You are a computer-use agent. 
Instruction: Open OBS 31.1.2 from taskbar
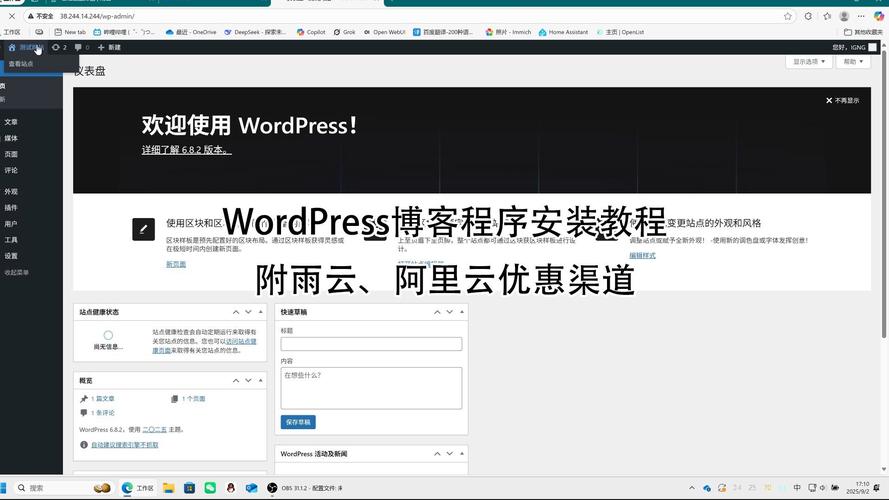click(307, 488)
